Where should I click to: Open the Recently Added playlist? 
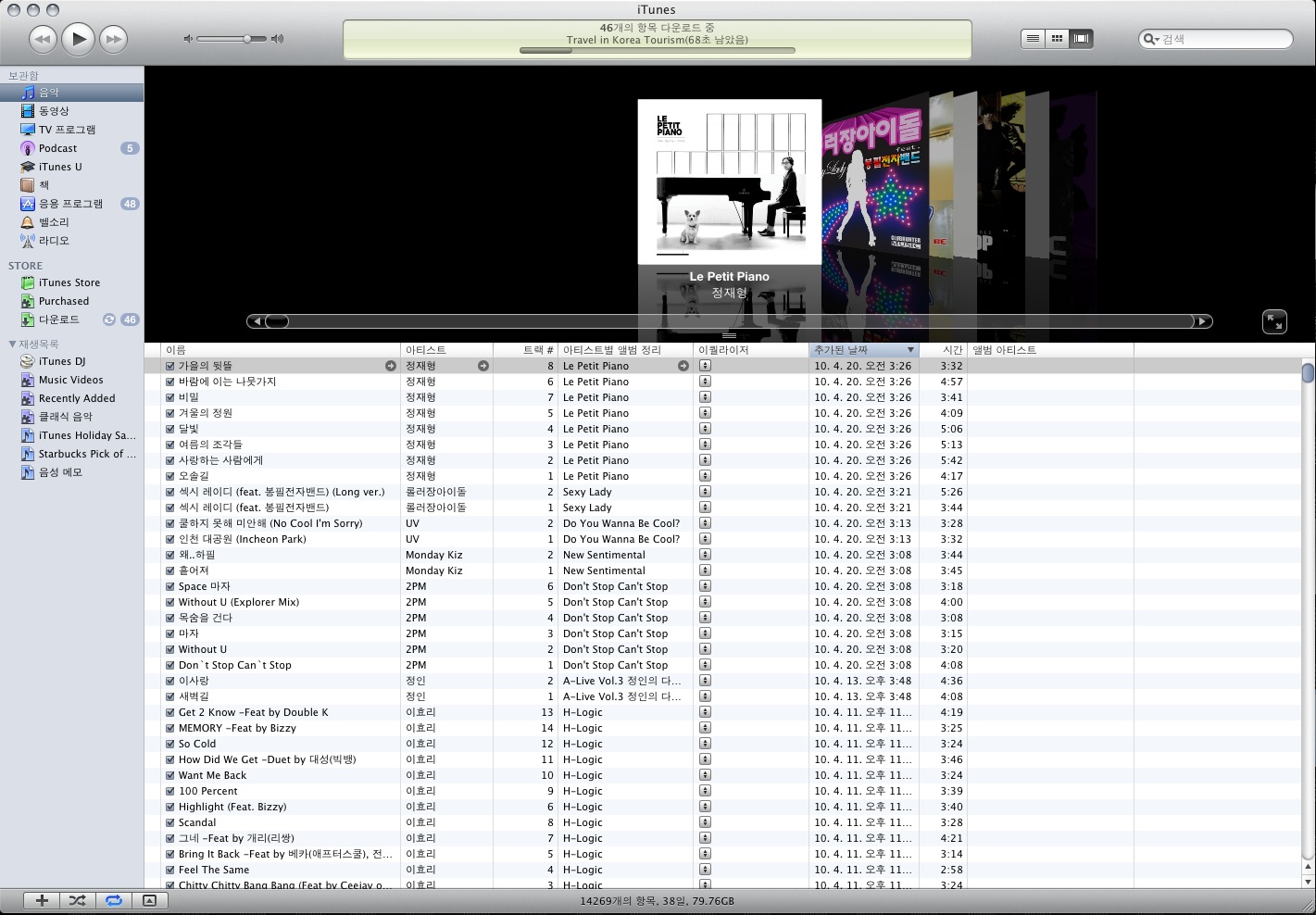(x=72, y=398)
